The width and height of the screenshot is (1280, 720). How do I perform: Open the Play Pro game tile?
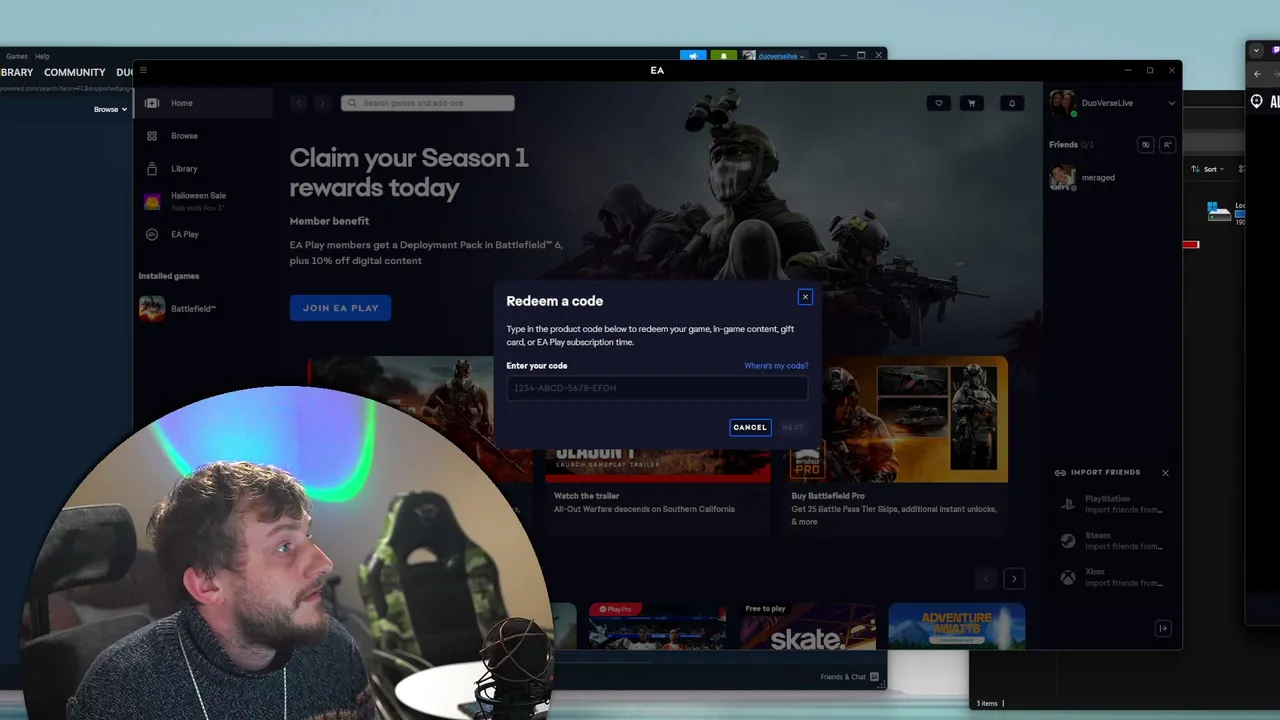pos(657,625)
